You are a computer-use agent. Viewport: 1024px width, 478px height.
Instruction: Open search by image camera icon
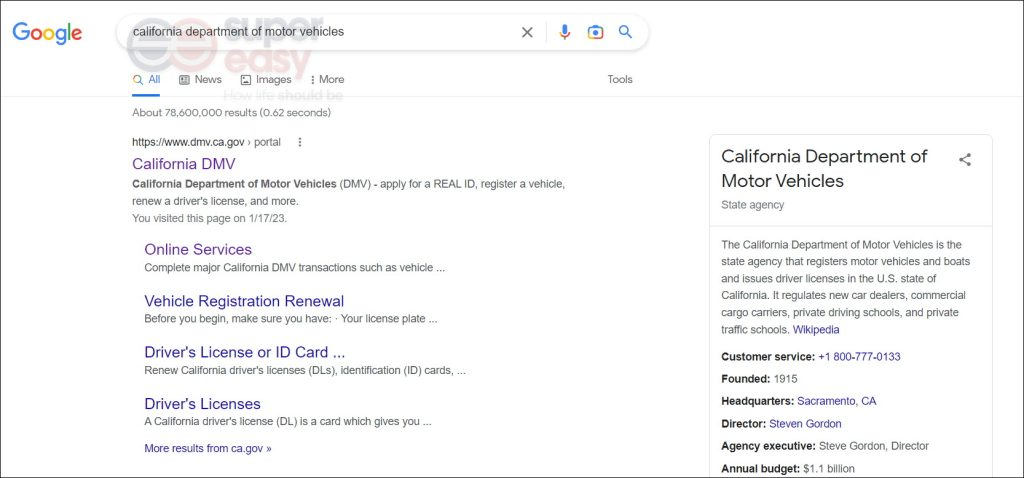tap(595, 32)
